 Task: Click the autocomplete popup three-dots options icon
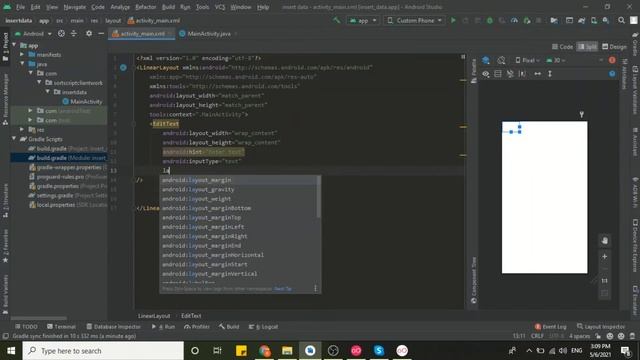(315, 289)
